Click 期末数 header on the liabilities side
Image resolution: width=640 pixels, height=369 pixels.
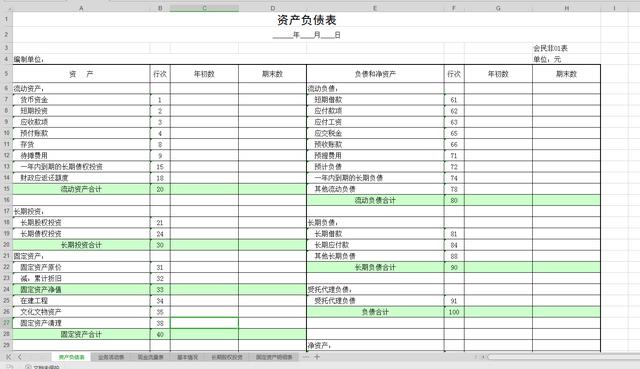[x=566, y=74]
